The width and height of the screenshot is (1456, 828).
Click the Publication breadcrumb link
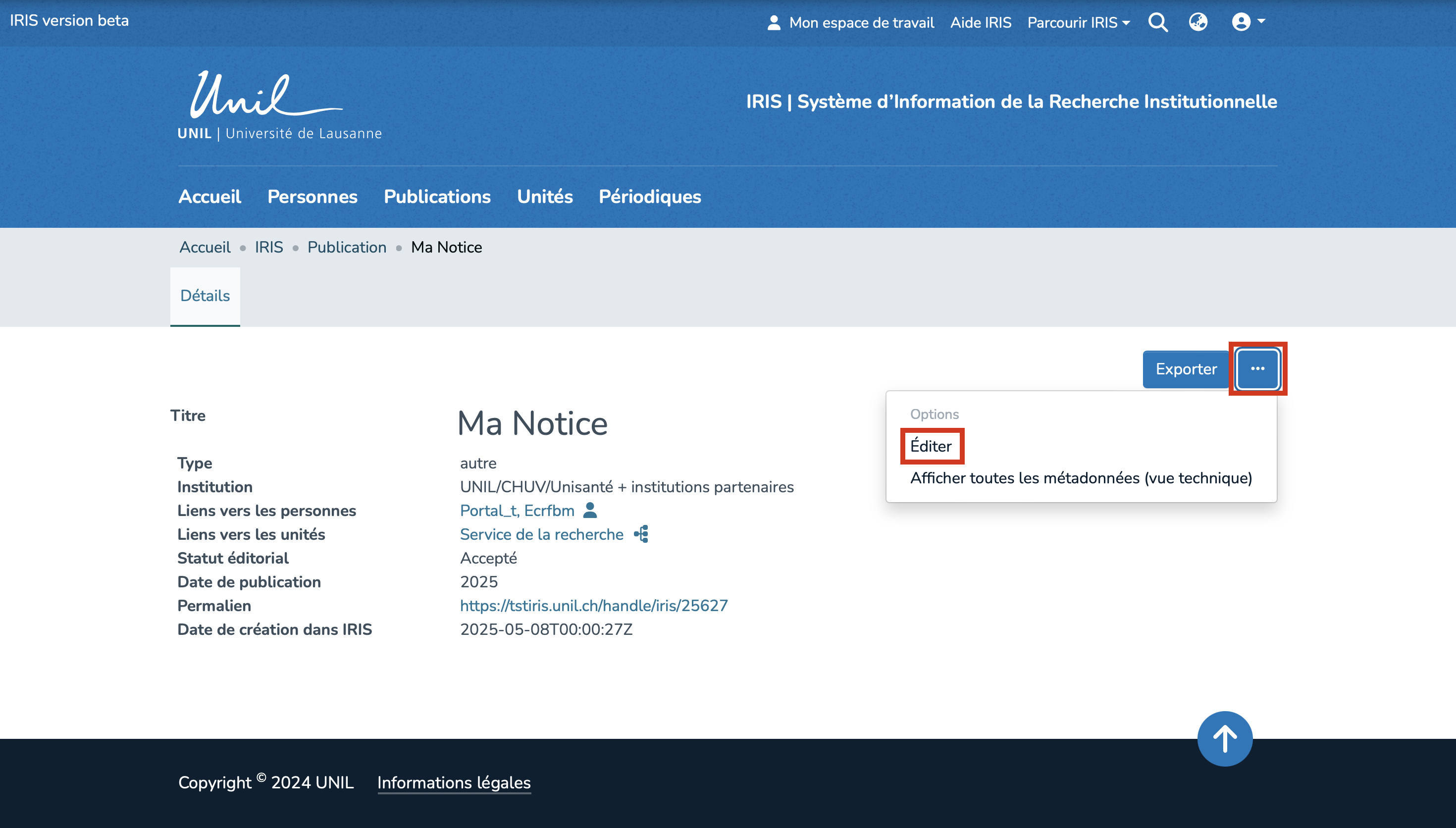pyautogui.click(x=347, y=248)
